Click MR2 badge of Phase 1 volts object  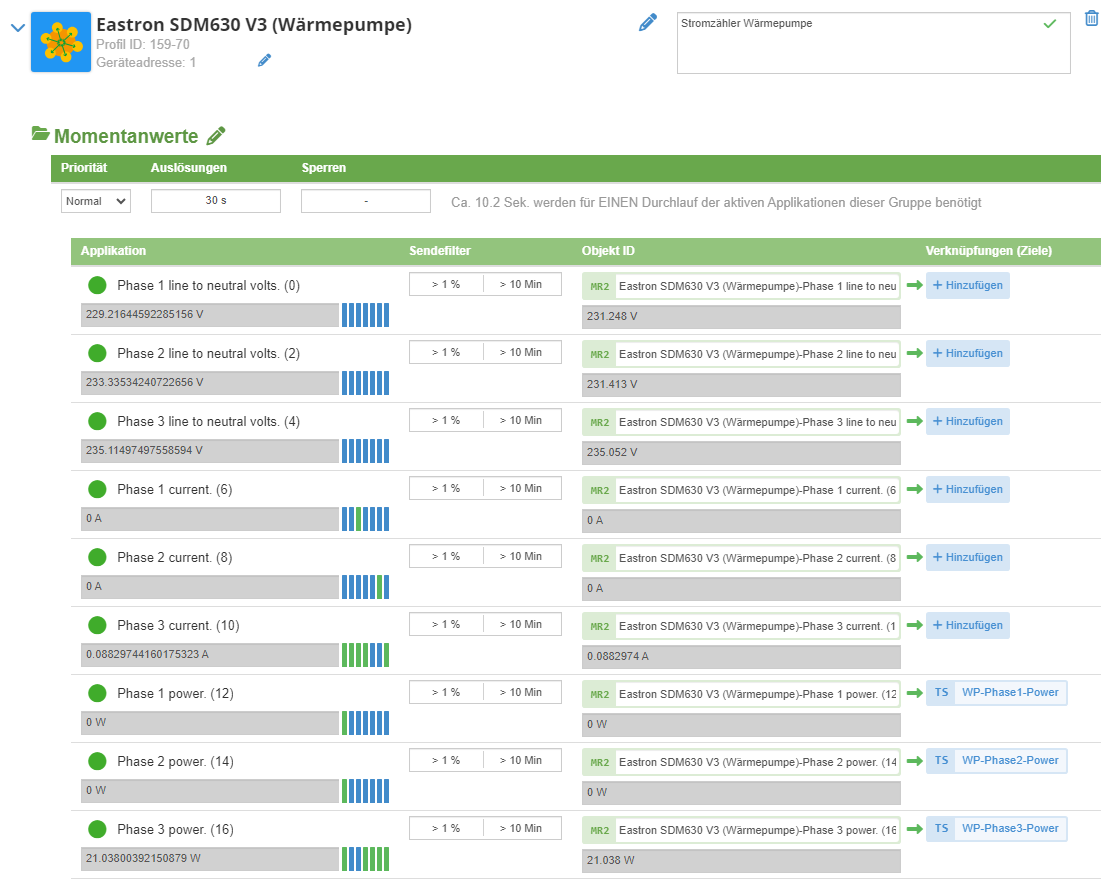point(600,286)
